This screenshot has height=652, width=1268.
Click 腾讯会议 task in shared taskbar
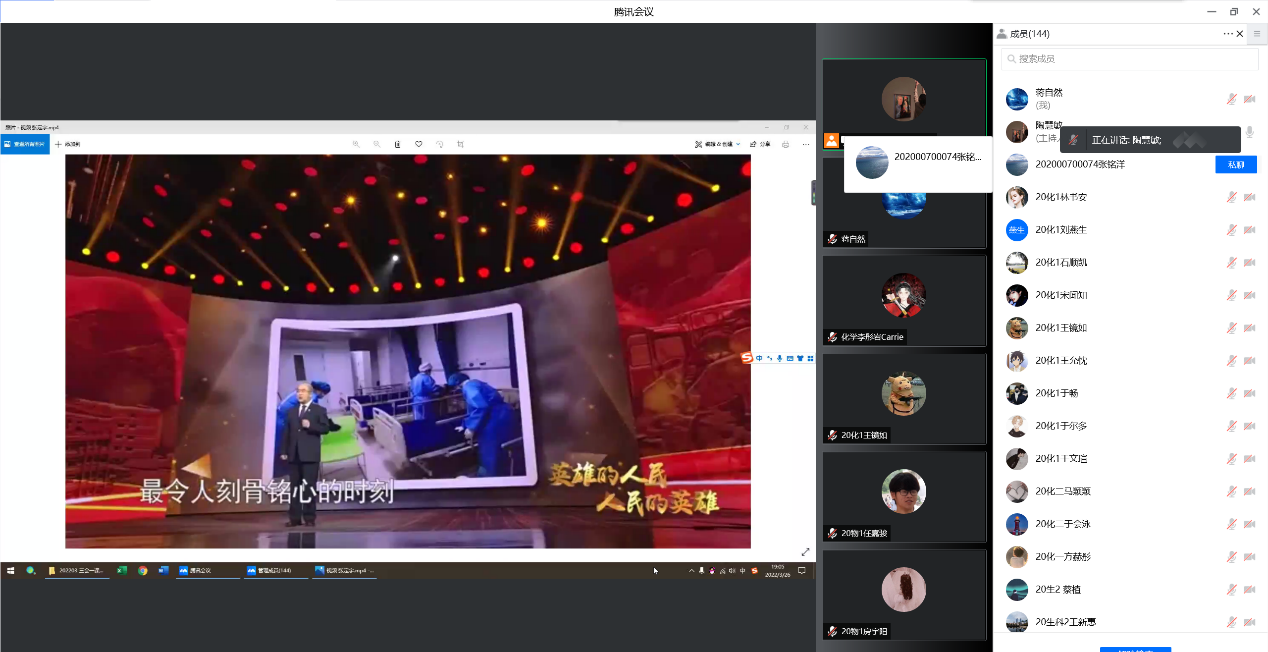(x=209, y=570)
